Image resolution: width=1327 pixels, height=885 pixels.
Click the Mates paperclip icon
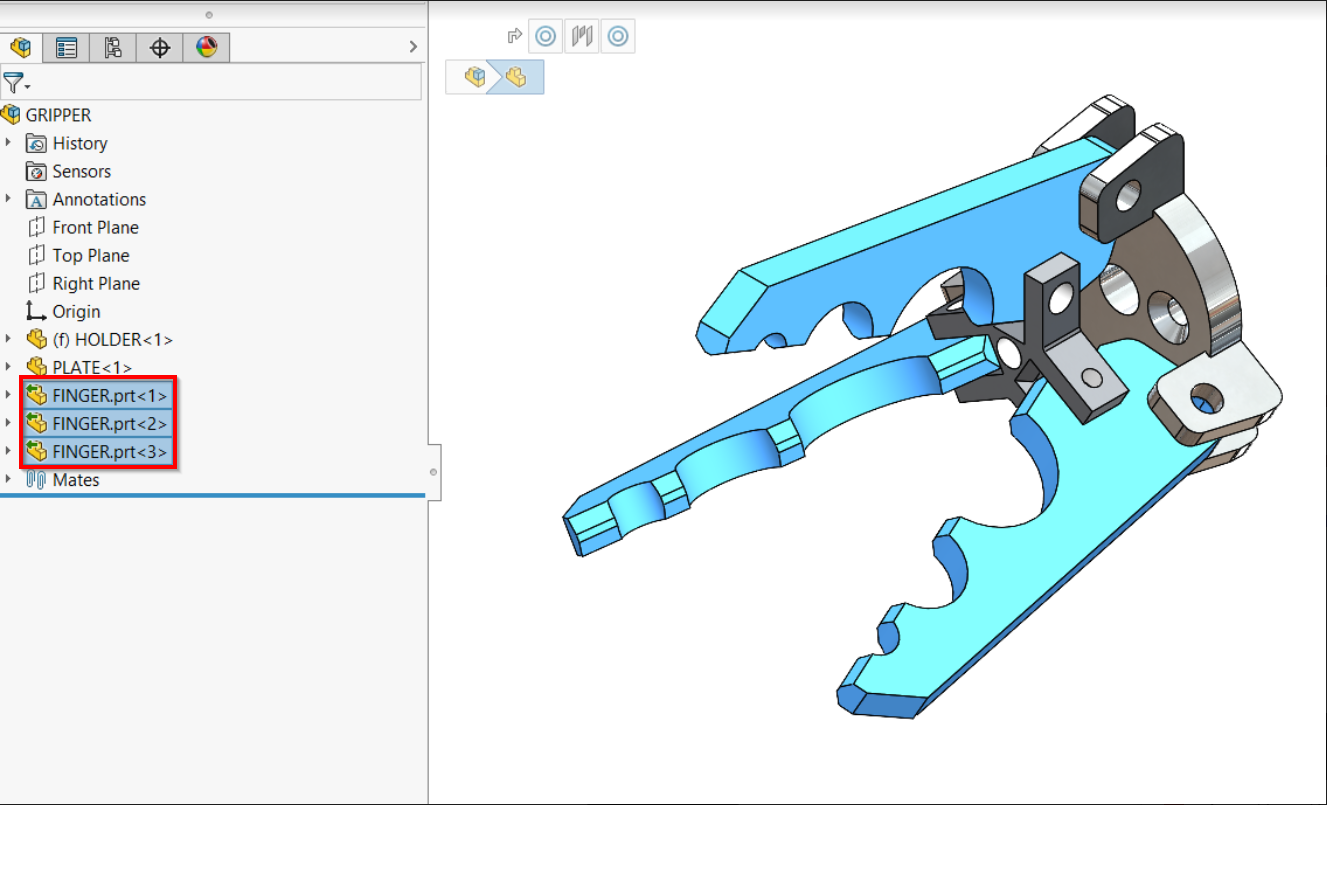[37, 479]
